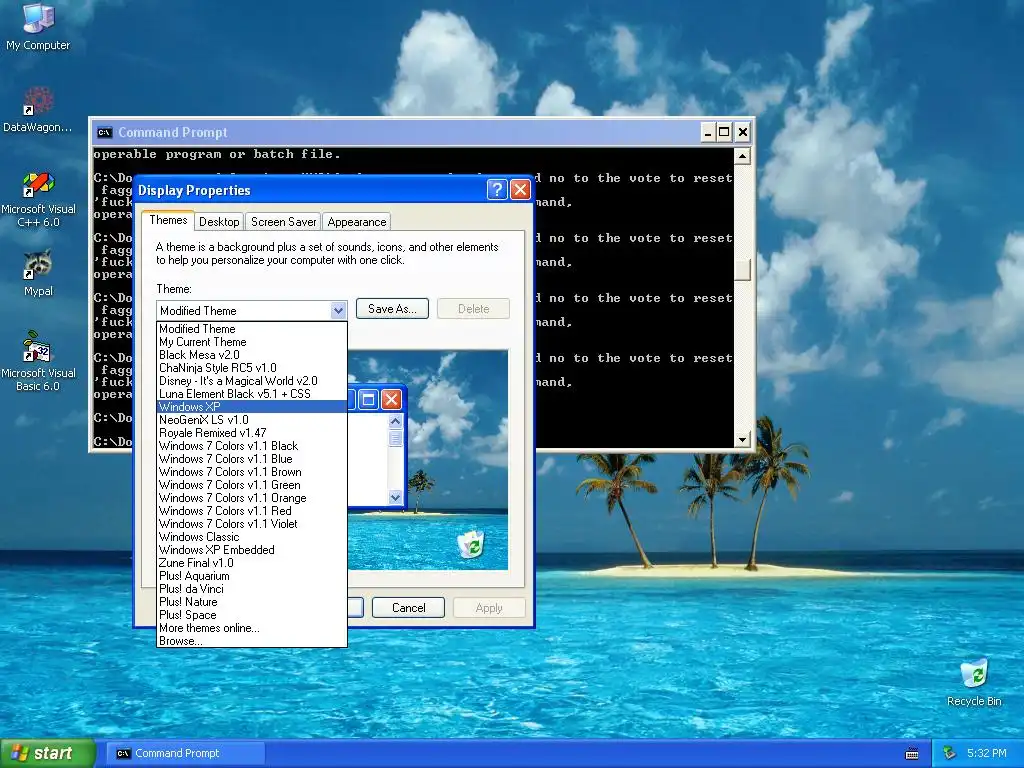Viewport: 1024px width, 768px height.
Task: Select the Recycle Bin desktop icon
Action: [974, 683]
